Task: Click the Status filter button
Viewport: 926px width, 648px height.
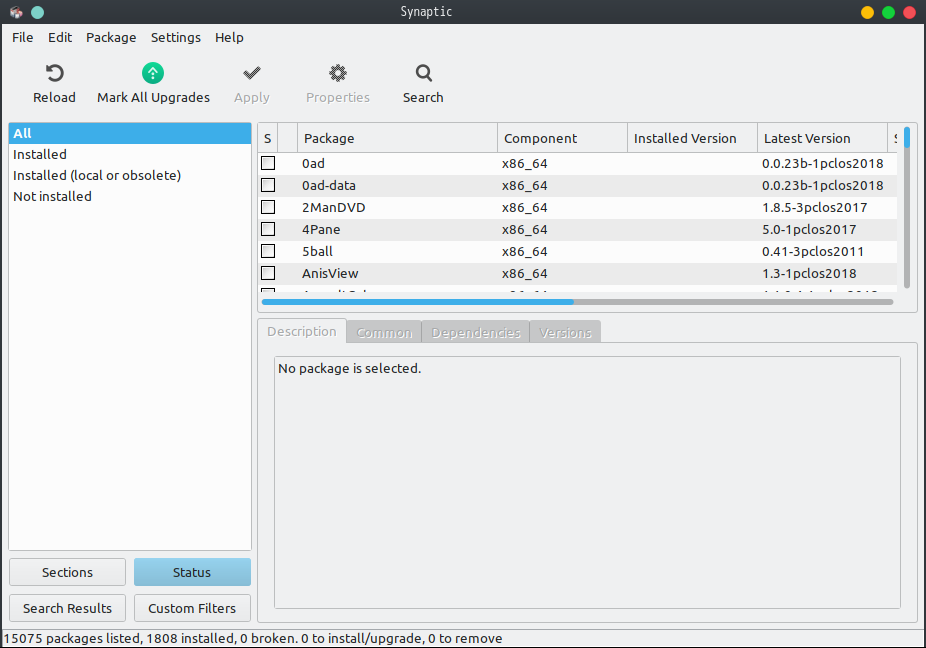Action: point(192,572)
